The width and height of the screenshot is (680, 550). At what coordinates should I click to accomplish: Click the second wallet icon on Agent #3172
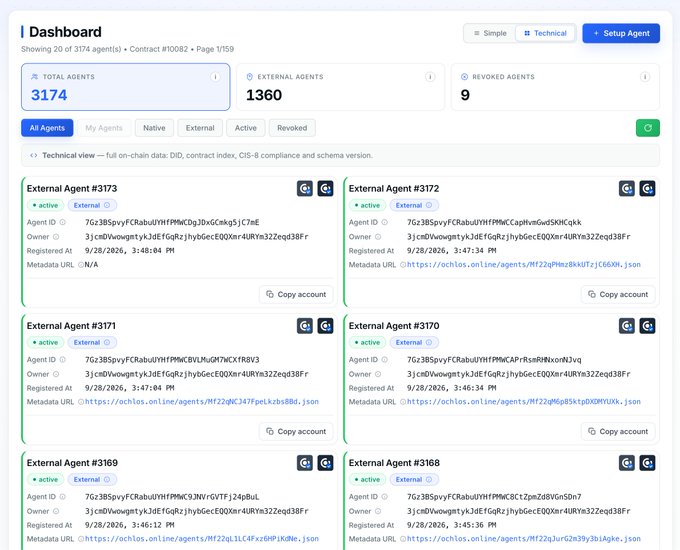pos(647,189)
